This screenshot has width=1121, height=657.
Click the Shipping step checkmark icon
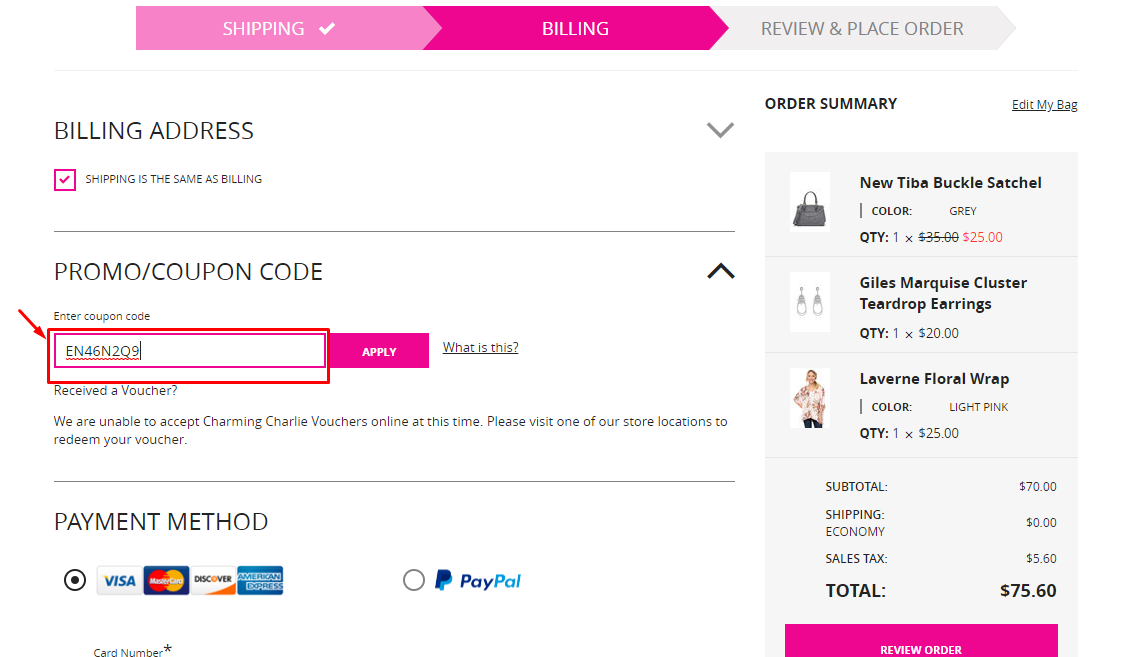click(x=327, y=29)
